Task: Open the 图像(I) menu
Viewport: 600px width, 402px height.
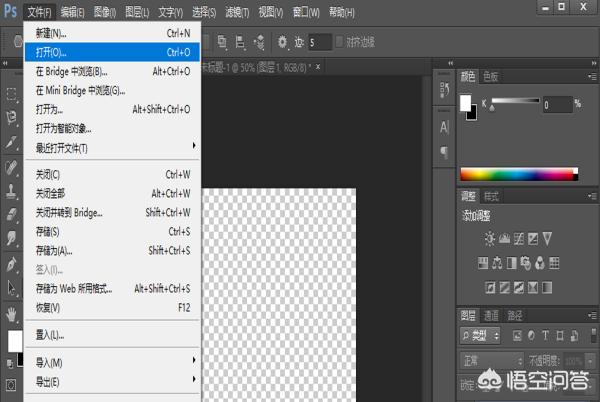Action: coord(104,13)
